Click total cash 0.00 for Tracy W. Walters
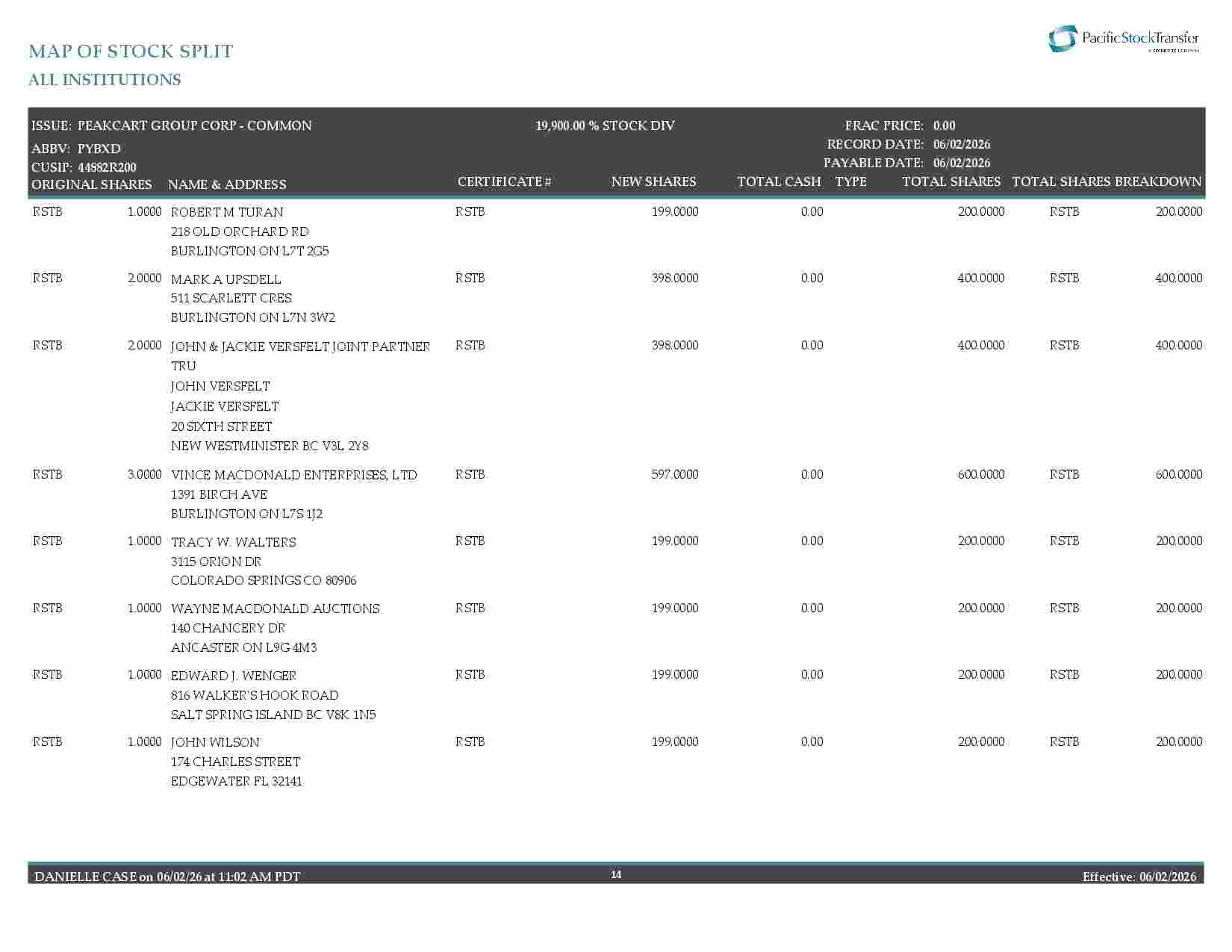 pos(812,541)
